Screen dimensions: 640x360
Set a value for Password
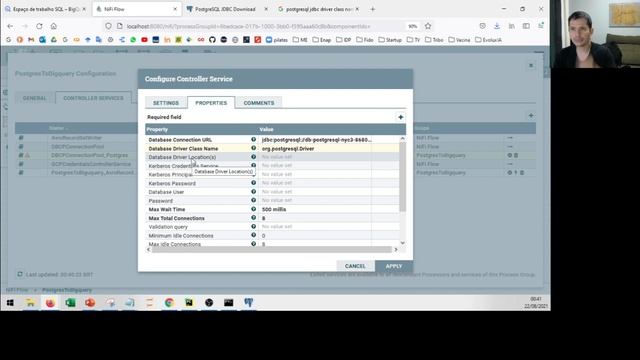click(316, 200)
